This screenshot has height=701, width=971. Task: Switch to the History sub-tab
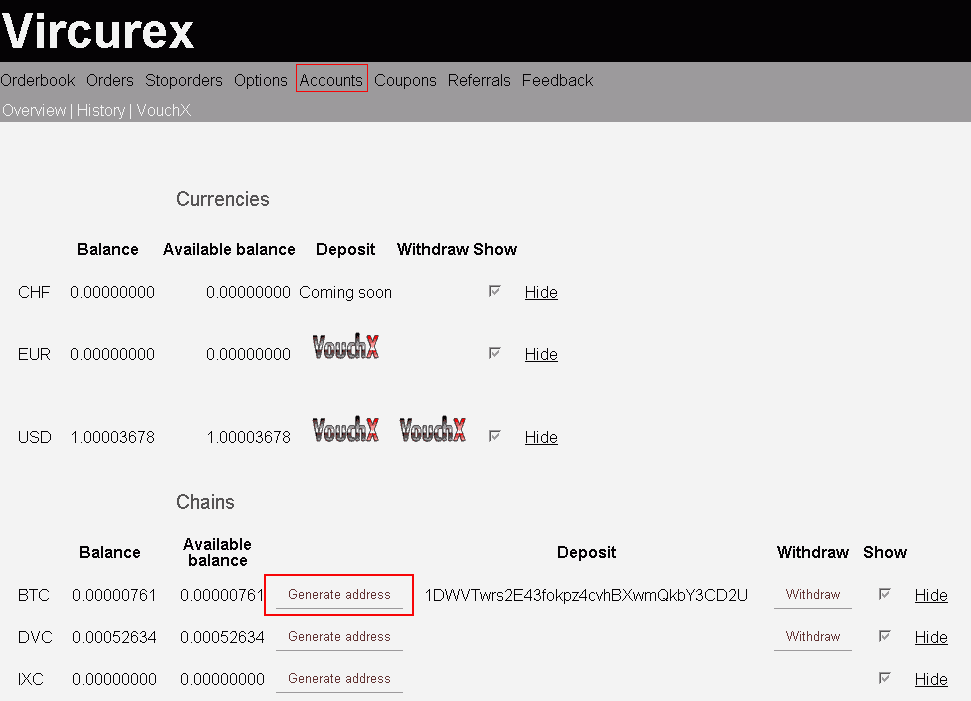pyautogui.click(x=101, y=110)
